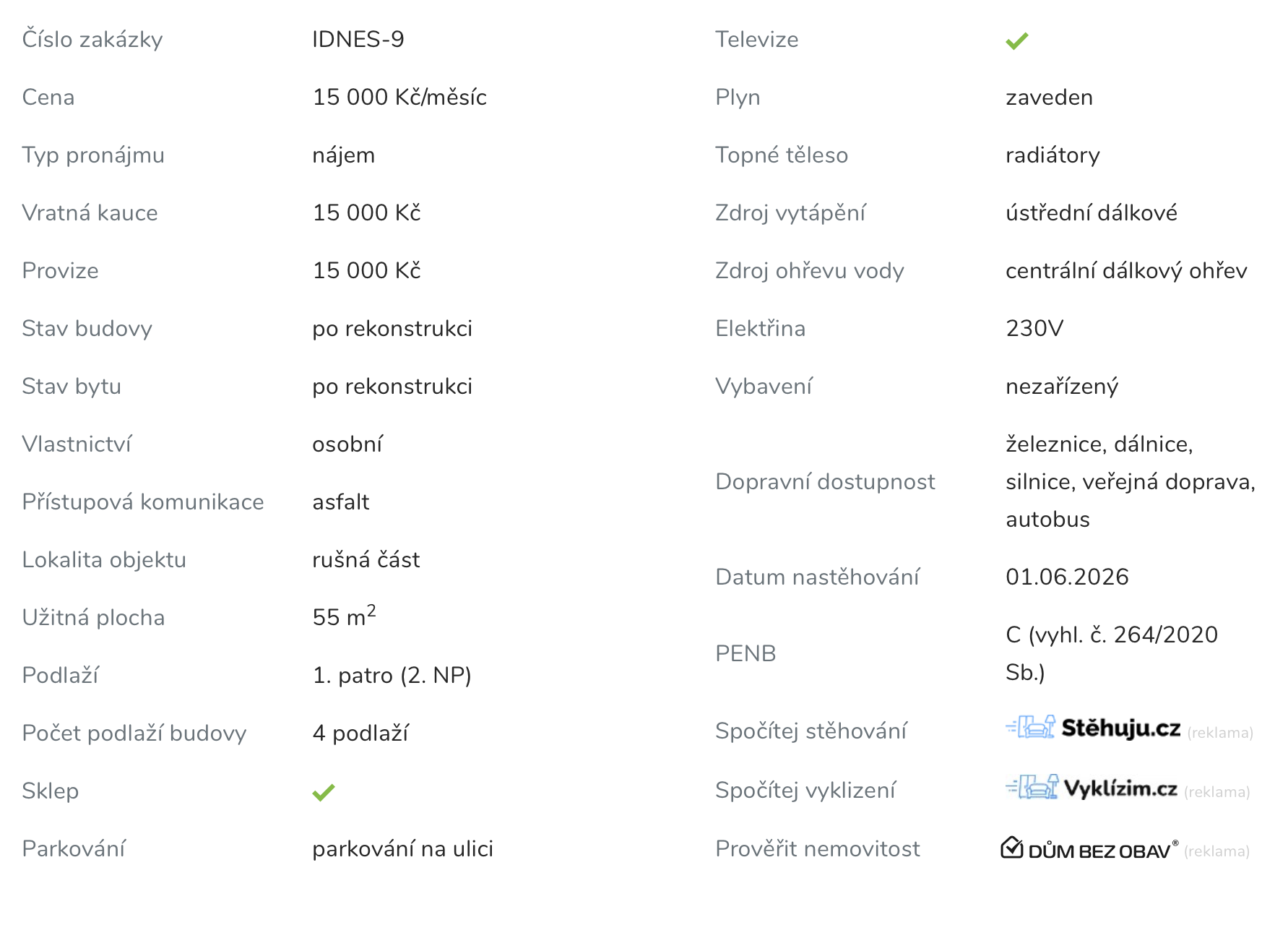Click the green Sklep checkmark
The image size is (1288, 925).
(x=323, y=793)
